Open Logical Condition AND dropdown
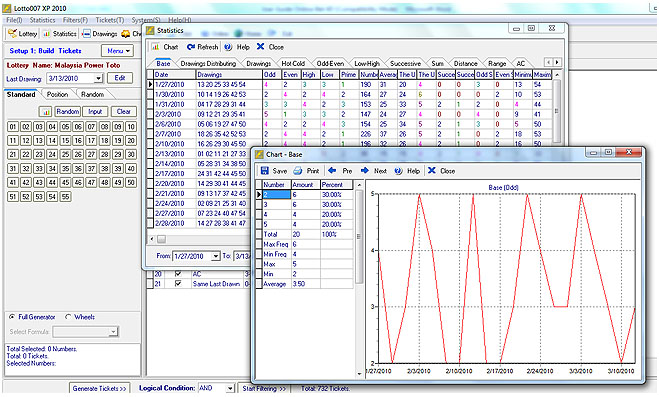This screenshot has height=397, width=659. [230, 389]
